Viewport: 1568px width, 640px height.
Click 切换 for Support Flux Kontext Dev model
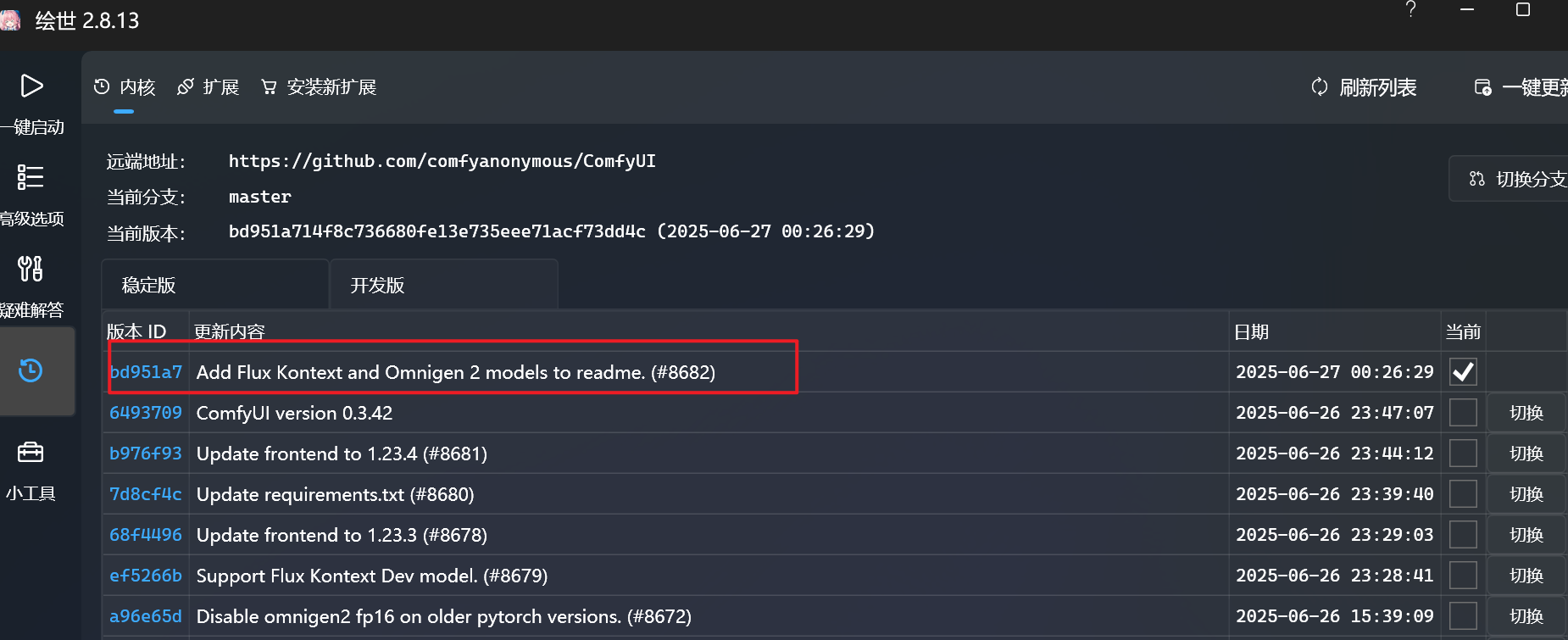point(1526,576)
